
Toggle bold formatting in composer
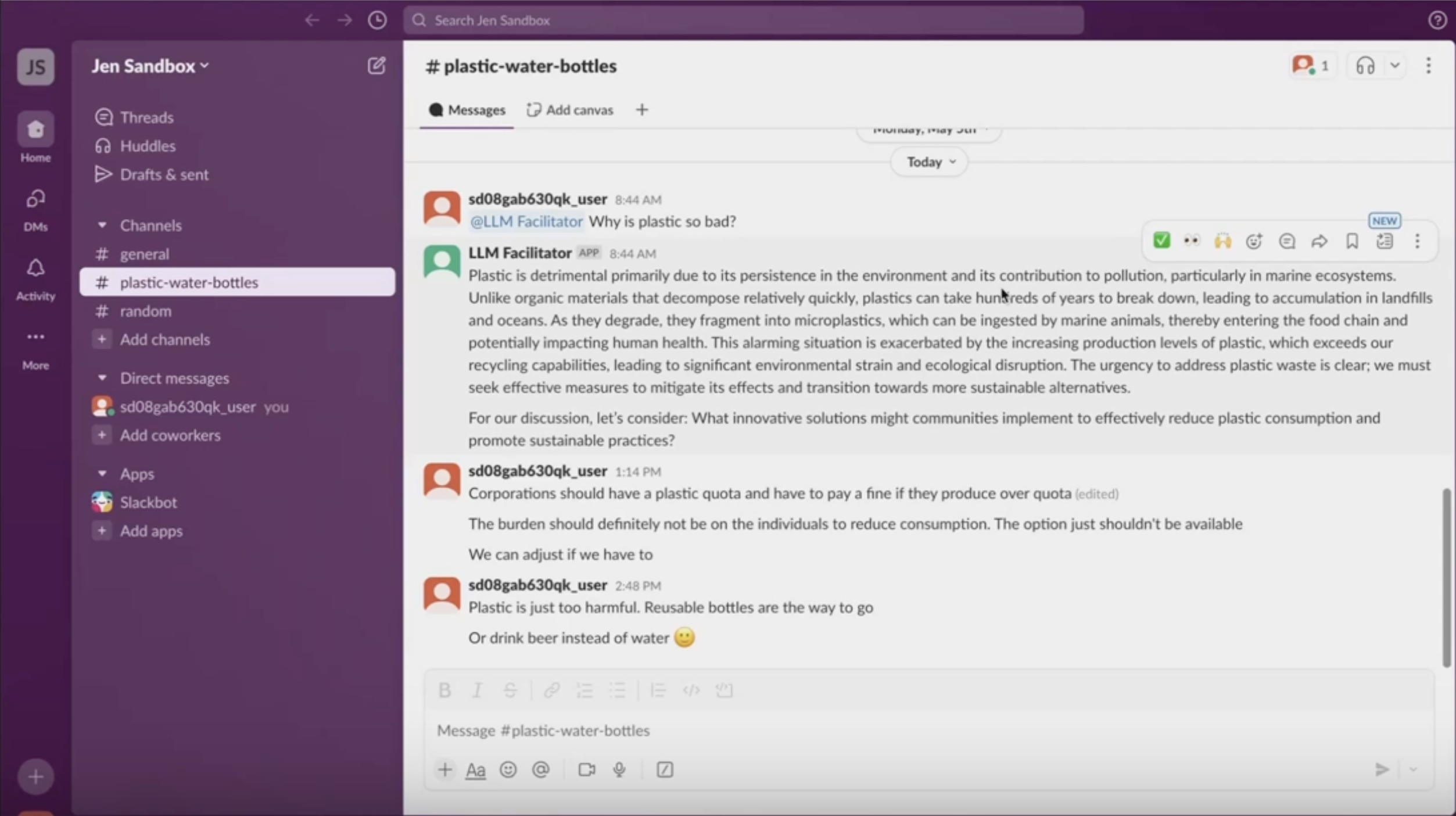(444, 690)
